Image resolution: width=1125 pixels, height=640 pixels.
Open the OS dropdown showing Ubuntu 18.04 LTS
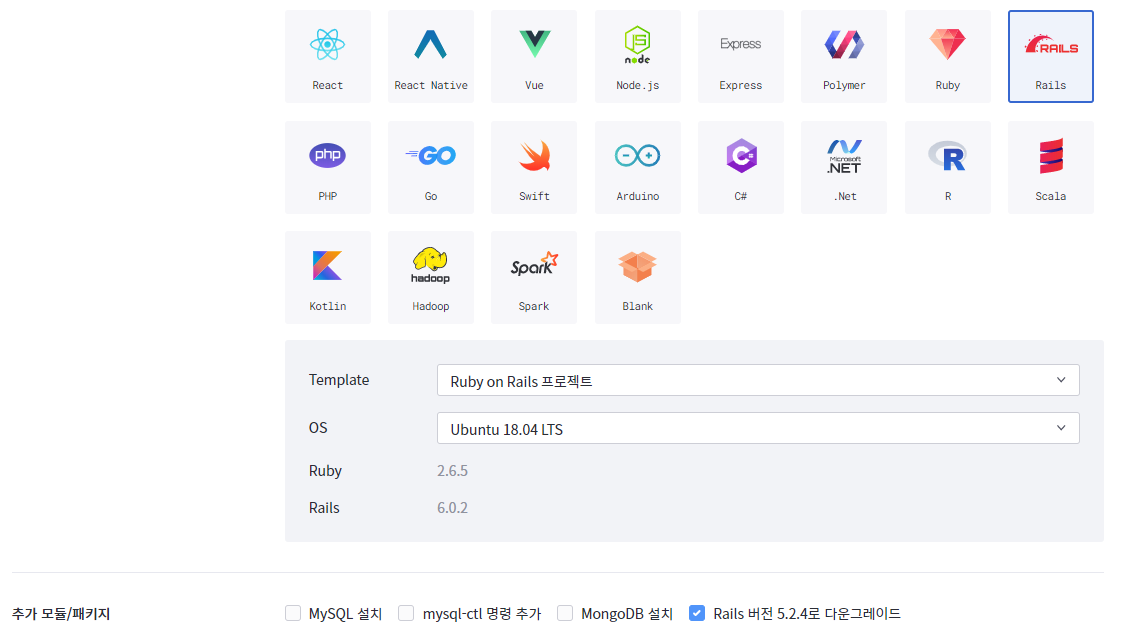[758, 428]
